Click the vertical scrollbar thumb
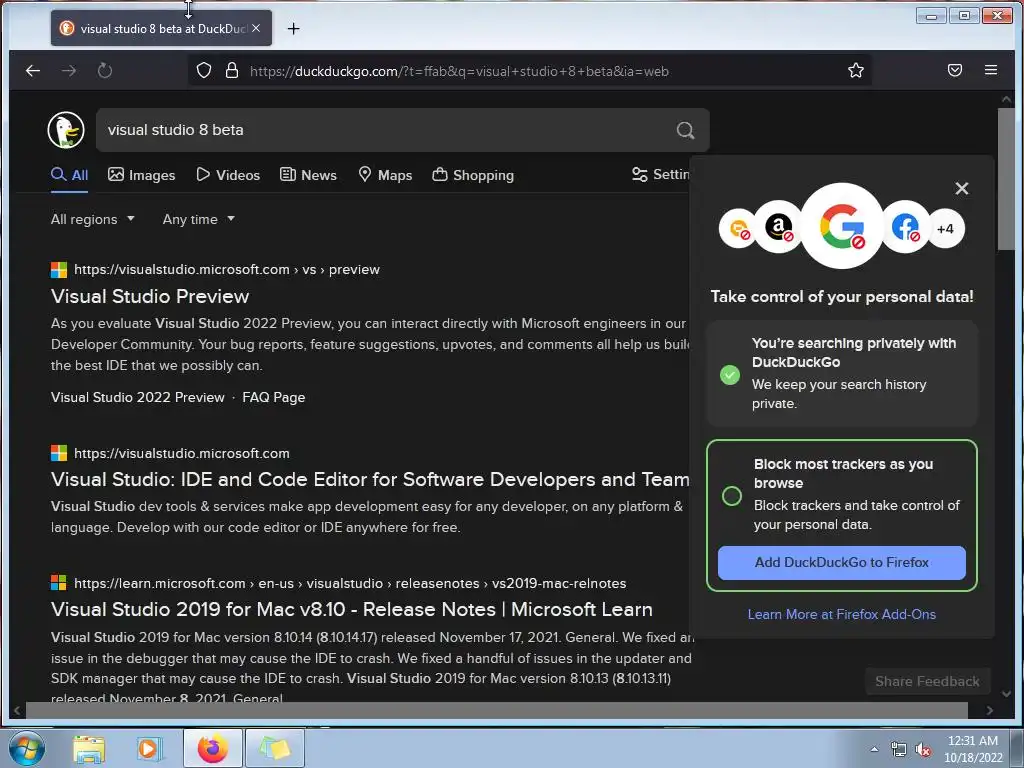 pos(1006,178)
